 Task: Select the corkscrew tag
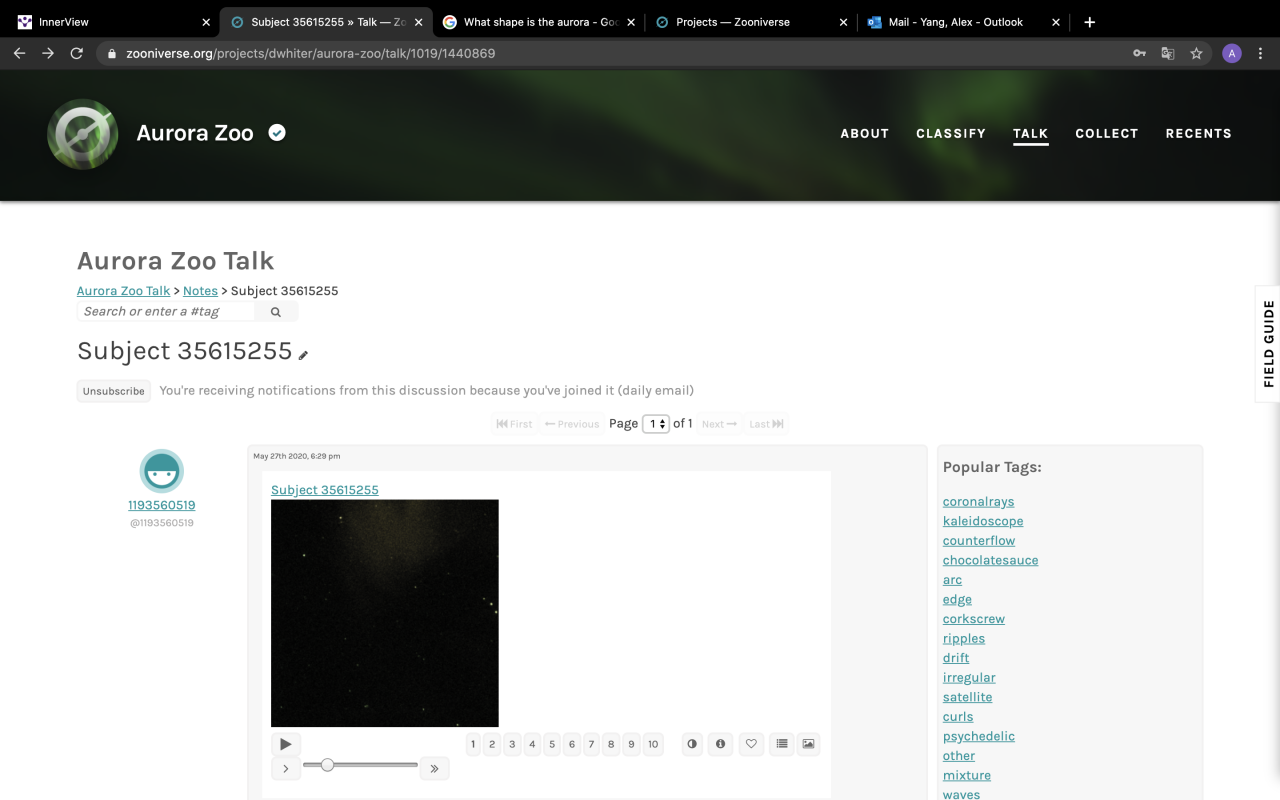pyautogui.click(x=974, y=619)
